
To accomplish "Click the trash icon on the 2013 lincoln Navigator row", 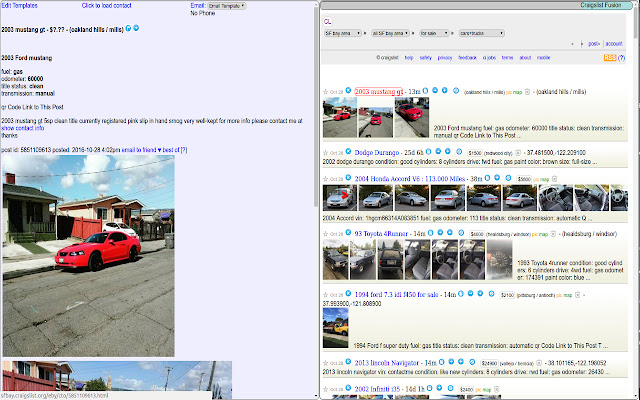I will 539,363.
